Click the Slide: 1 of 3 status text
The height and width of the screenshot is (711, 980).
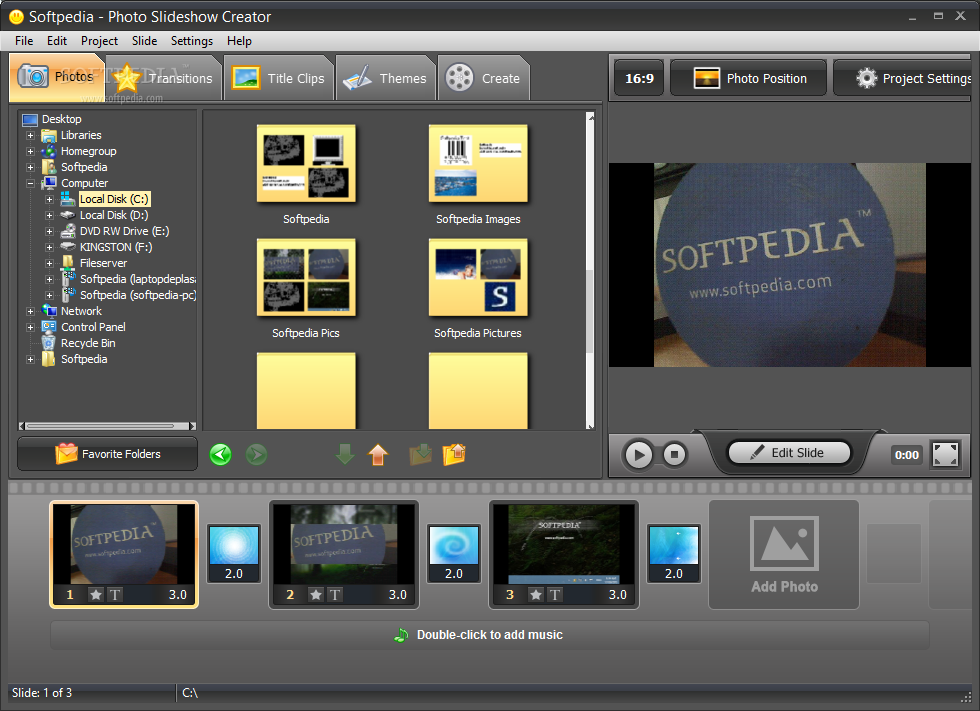pyautogui.click(x=42, y=693)
